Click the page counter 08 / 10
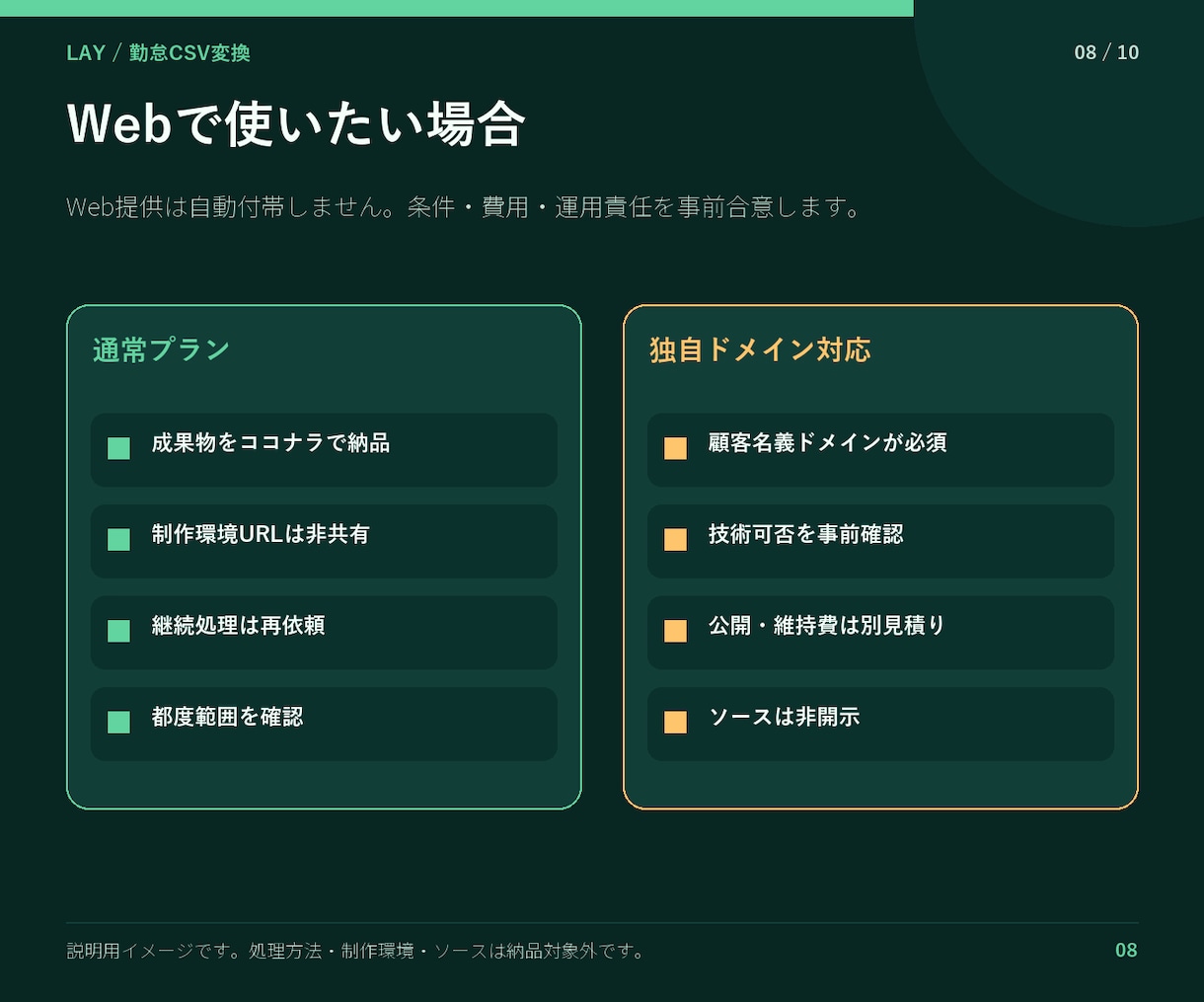 point(1106,52)
